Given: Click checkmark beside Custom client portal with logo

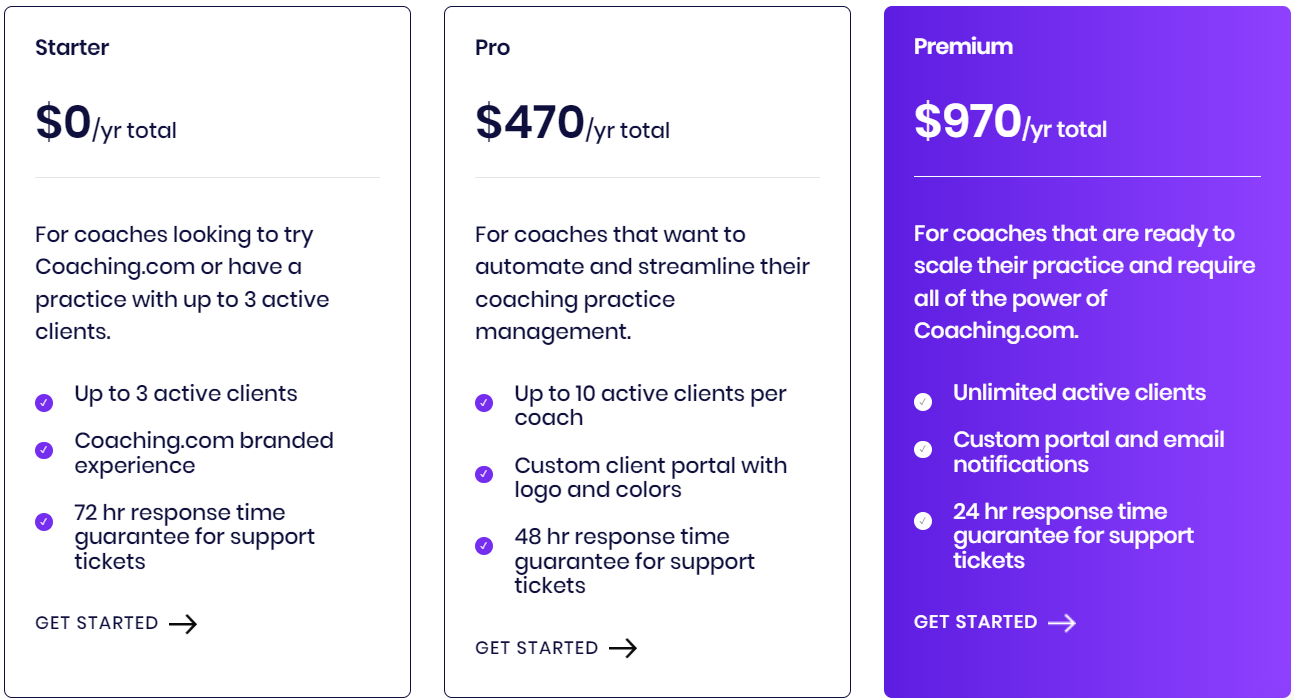Looking at the screenshot, I should coord(484,474).
